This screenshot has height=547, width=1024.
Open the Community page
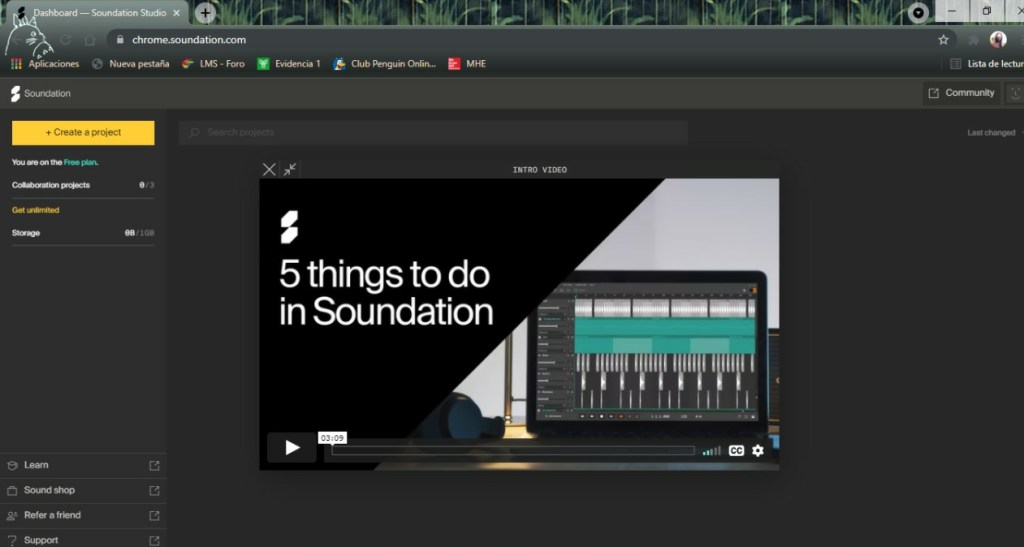961,93
